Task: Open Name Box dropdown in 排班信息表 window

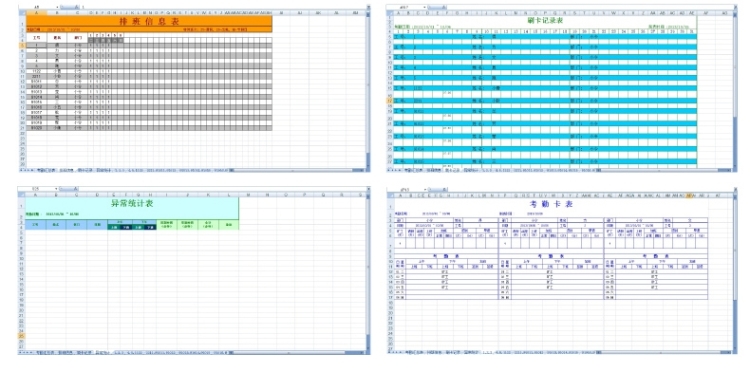Action: pos(57,8)
